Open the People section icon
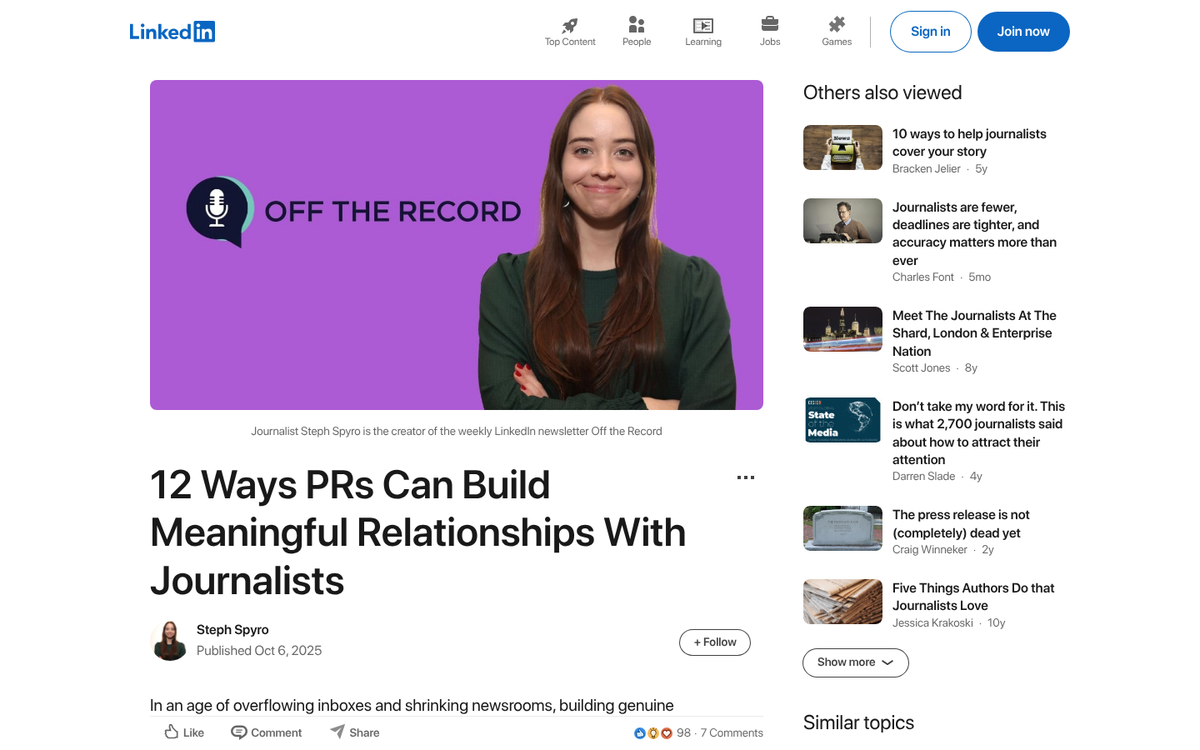 coord(636,25)
